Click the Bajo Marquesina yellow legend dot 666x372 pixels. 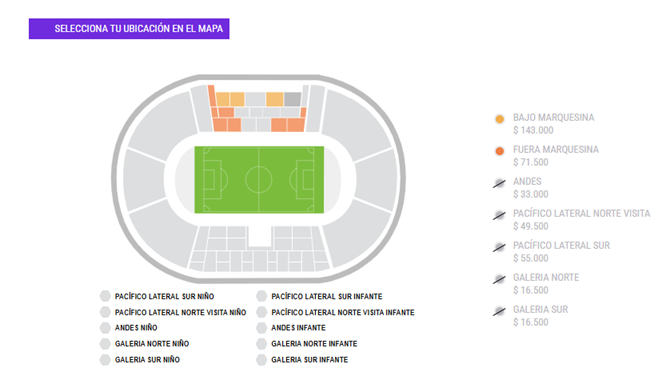[500, 119]
